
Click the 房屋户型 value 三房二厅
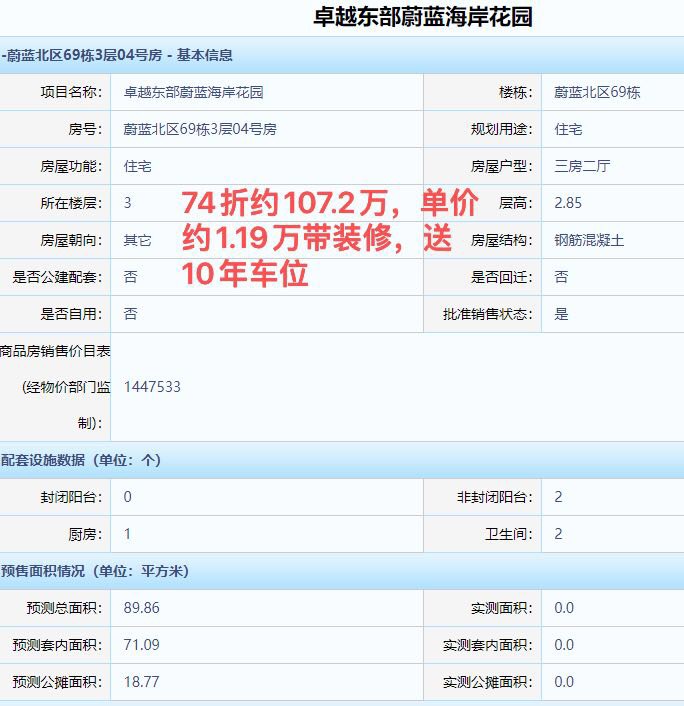tap(582, 166)
